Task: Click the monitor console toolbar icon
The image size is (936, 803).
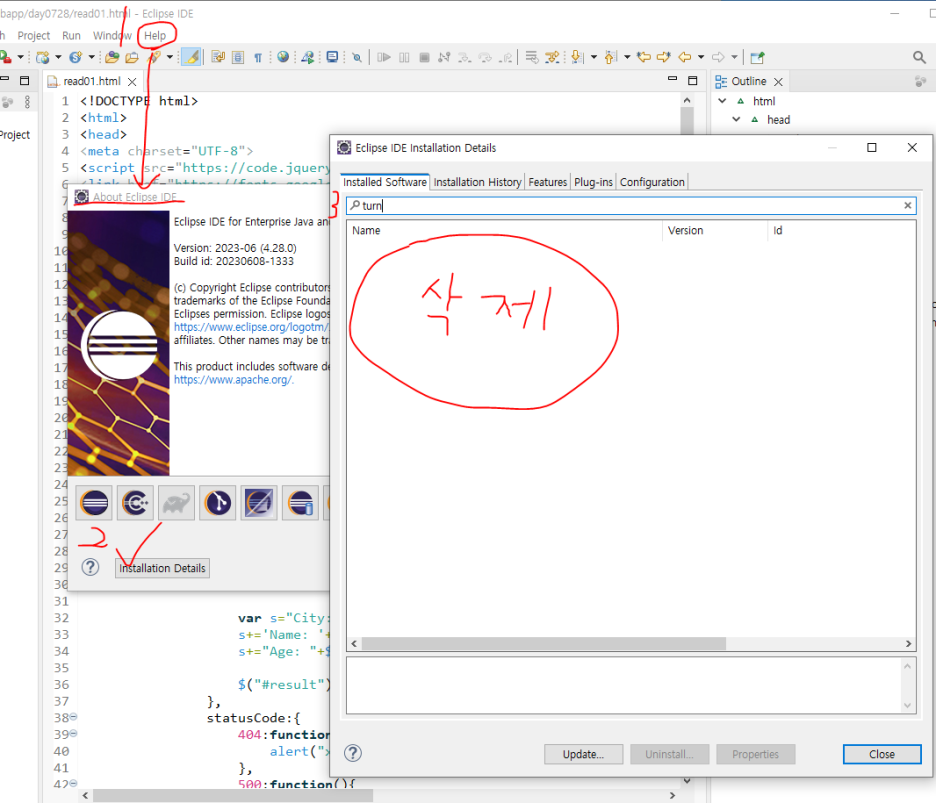Action: (x=332, y=57)
